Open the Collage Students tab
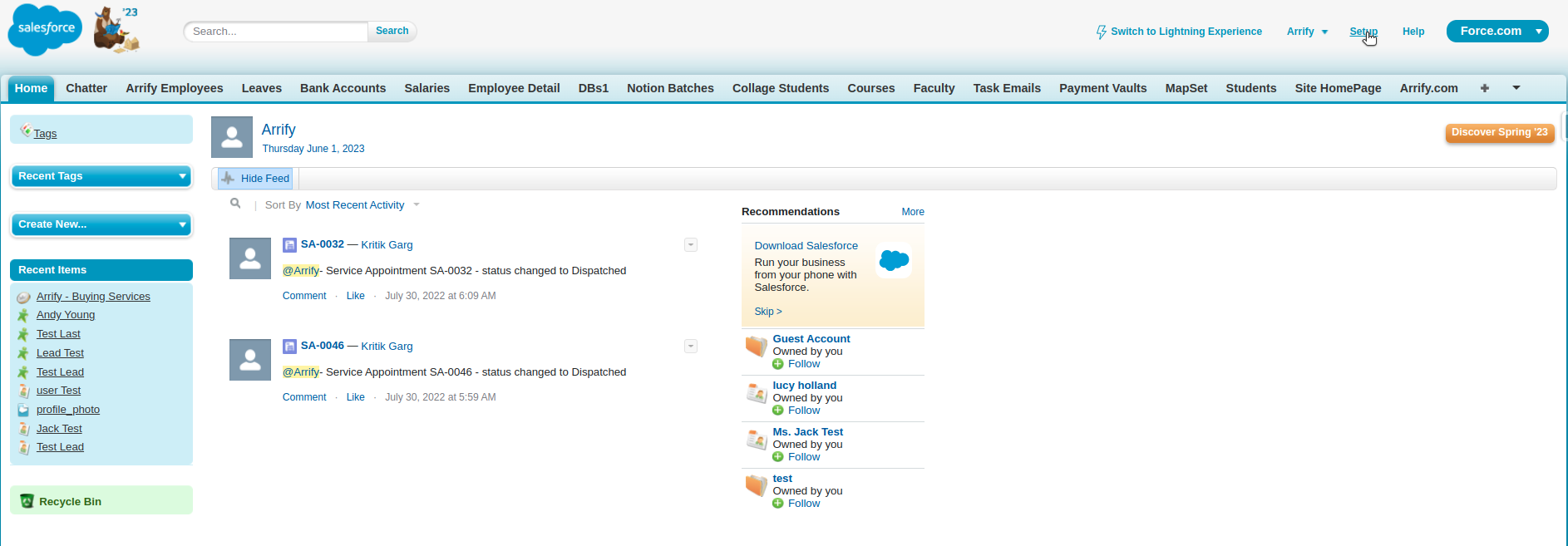Screen dimensions: 1568x546 [781, 88]
